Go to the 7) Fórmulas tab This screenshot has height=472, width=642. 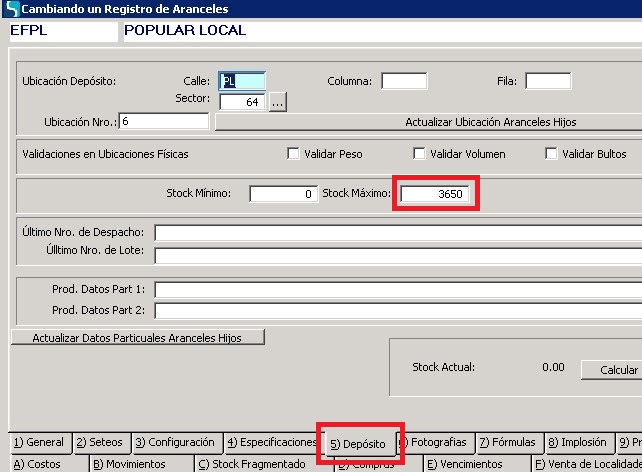[507, 443]
